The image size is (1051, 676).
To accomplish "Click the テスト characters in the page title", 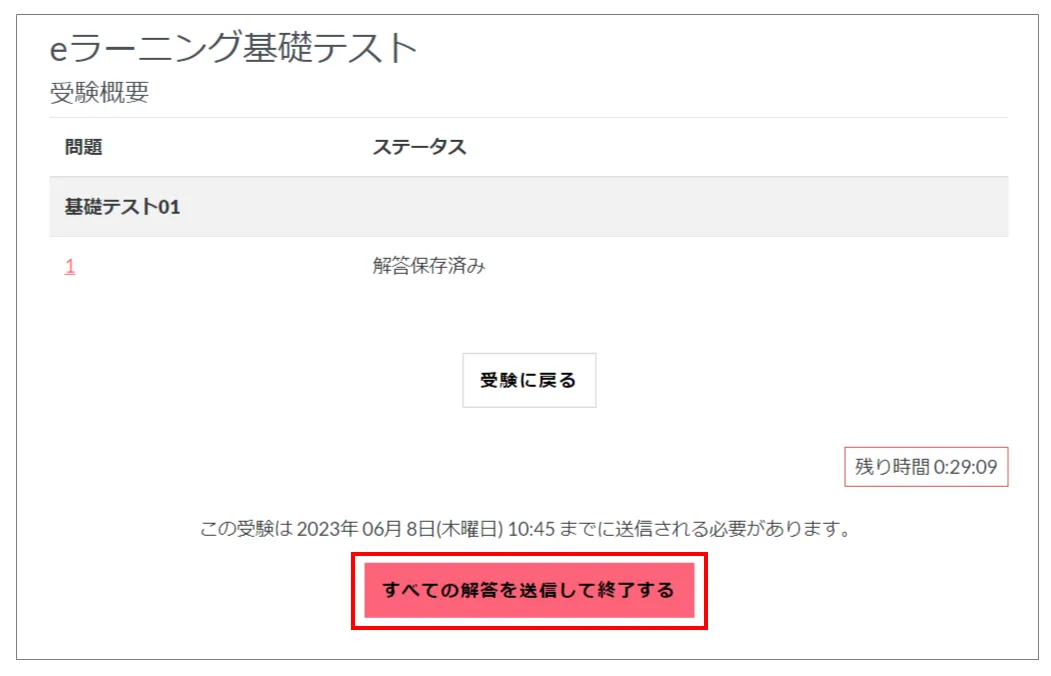I will (365, 48).
